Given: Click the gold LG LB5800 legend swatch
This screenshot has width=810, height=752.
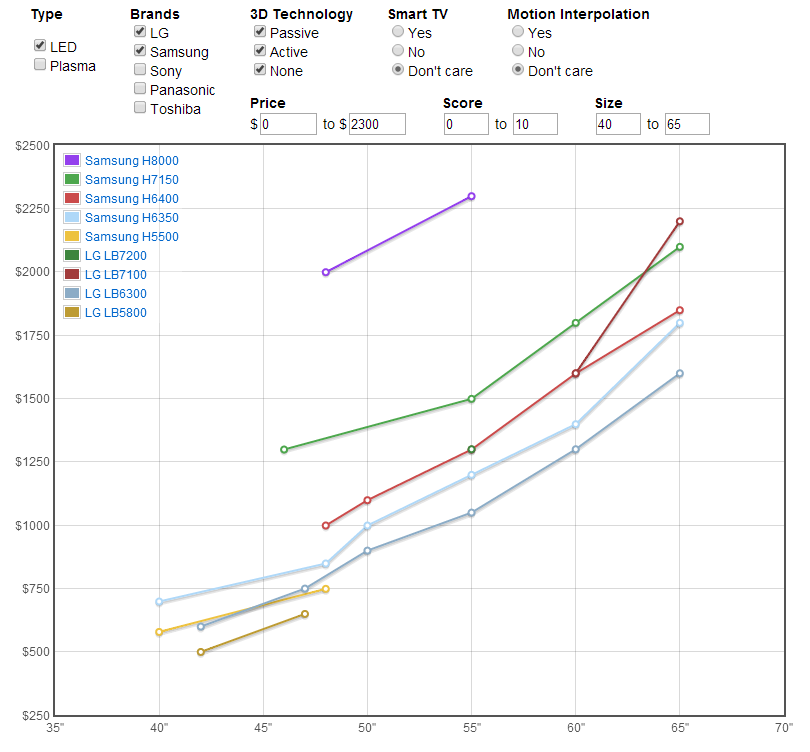Looking at the screenshot, I should [x=72, y=312].
